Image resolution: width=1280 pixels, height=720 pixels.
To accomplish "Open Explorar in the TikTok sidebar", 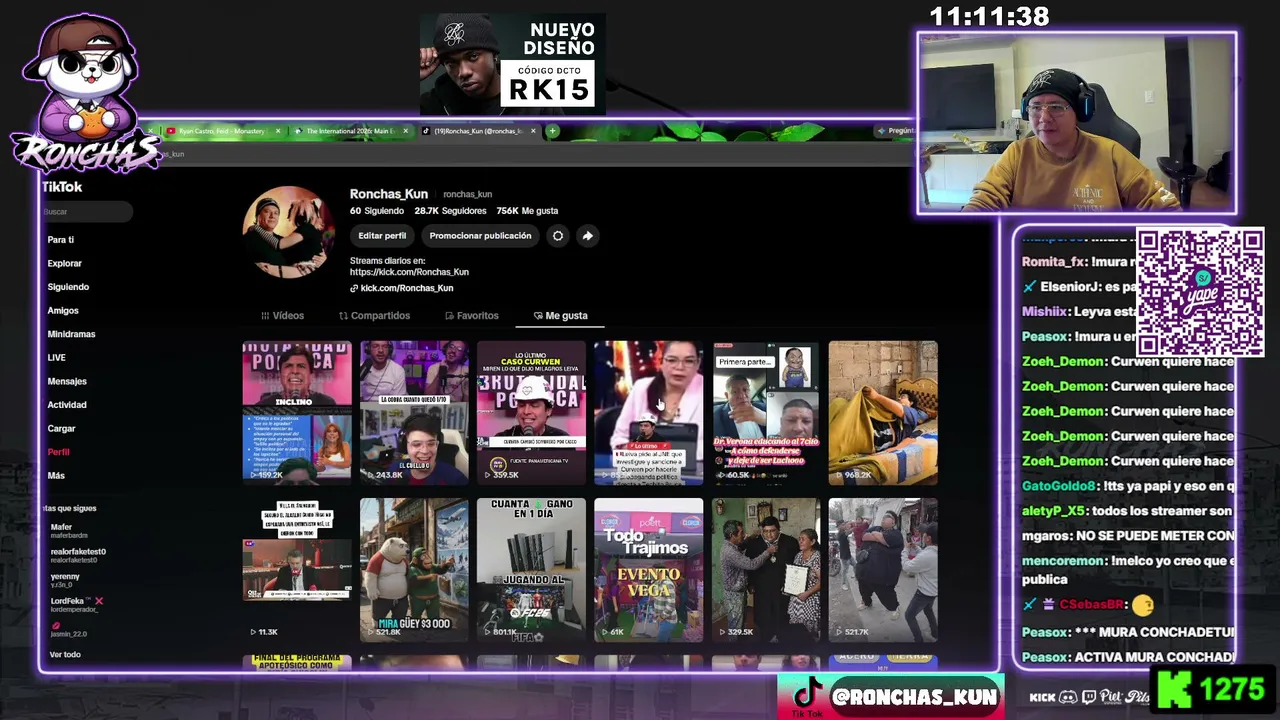I will tap(64, 264).
